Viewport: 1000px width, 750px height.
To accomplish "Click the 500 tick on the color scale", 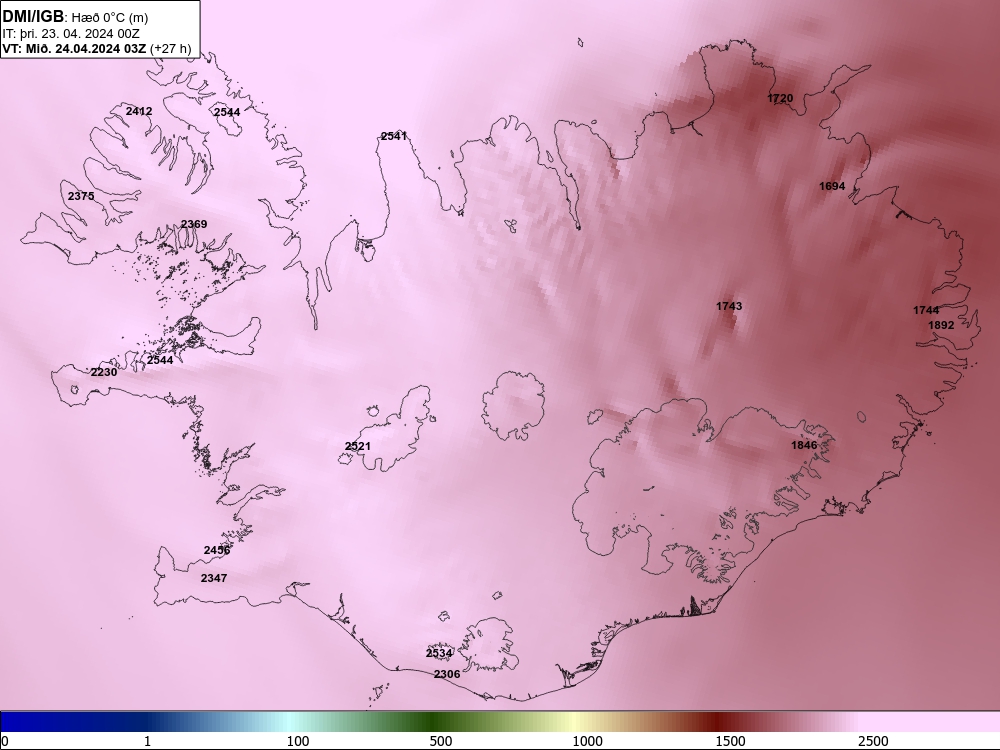I will coord(441,741).
